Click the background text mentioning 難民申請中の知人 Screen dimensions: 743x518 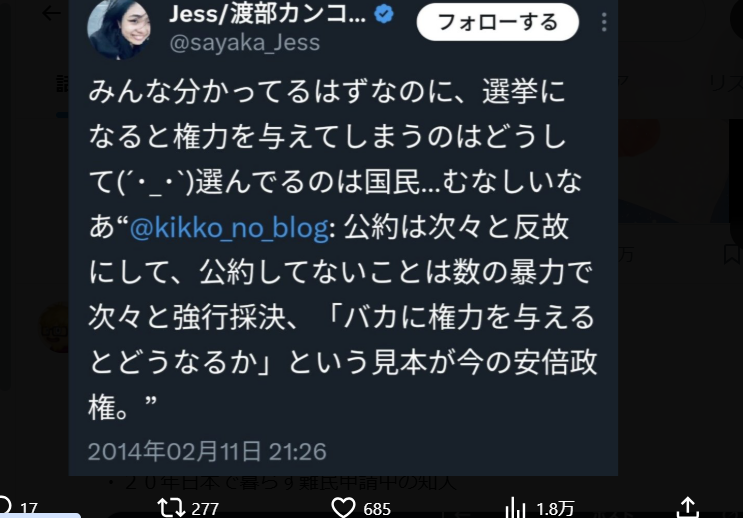click(282, 482)
